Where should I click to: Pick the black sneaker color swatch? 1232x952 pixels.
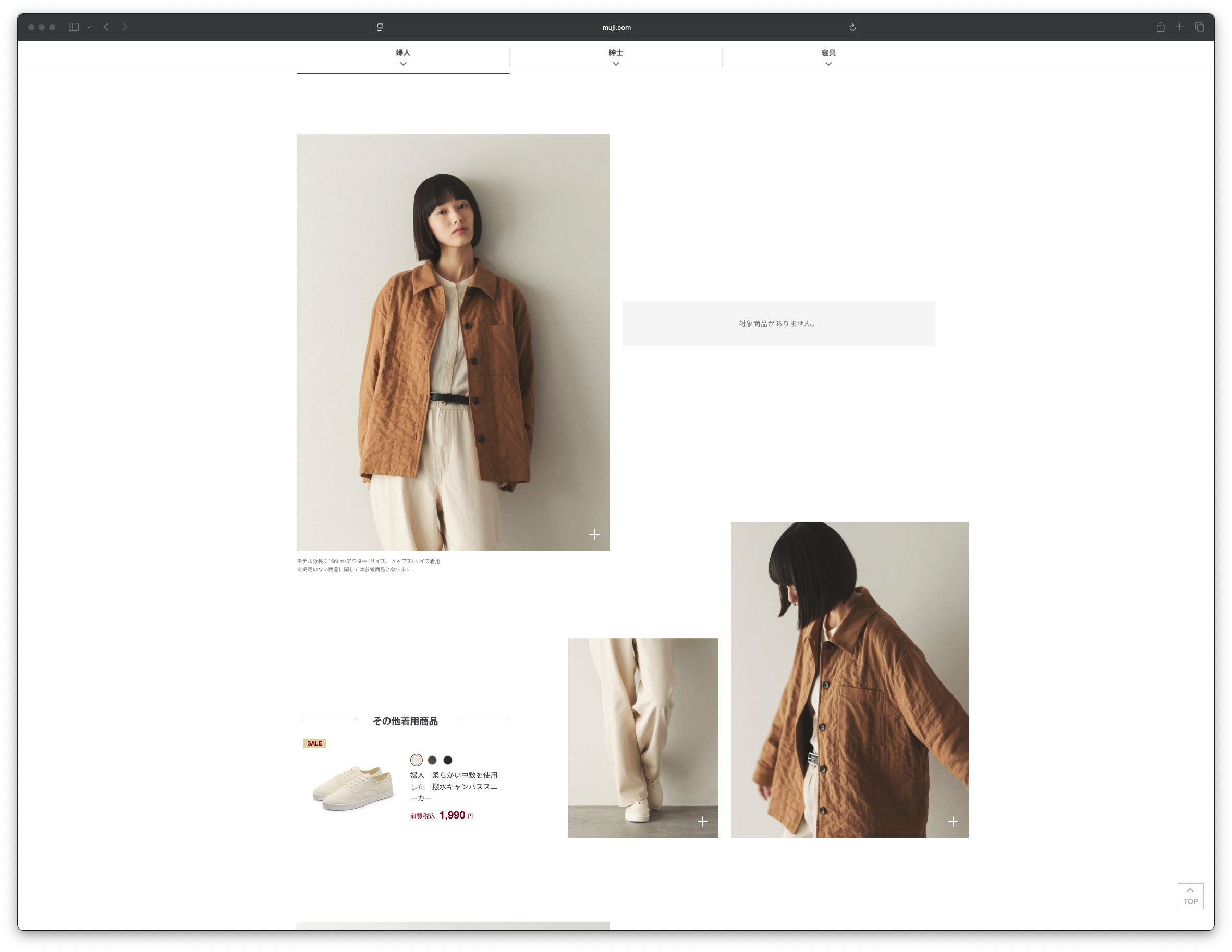(448, 760)
